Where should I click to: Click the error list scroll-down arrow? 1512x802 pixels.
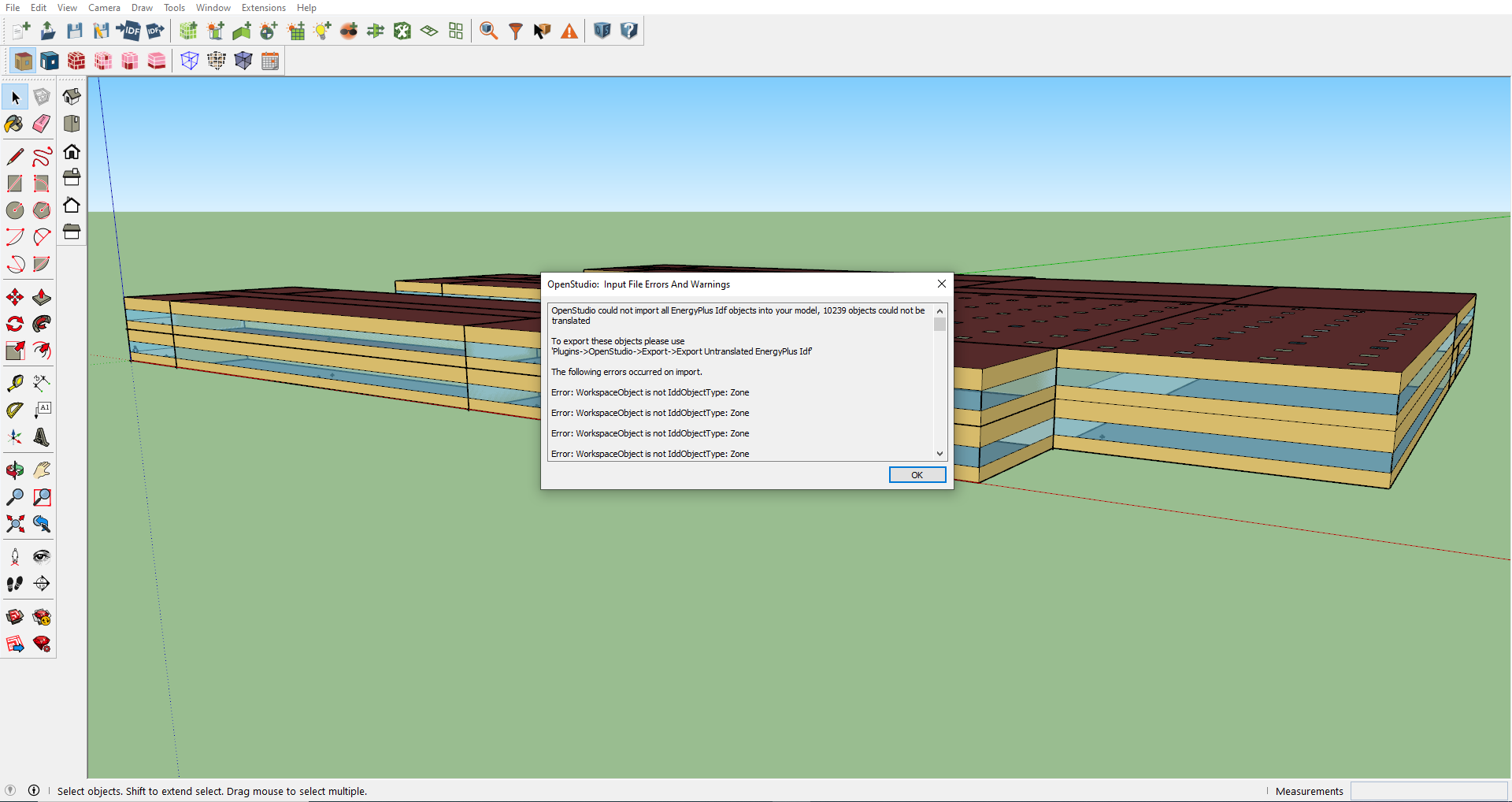click(x=939, y=454)
